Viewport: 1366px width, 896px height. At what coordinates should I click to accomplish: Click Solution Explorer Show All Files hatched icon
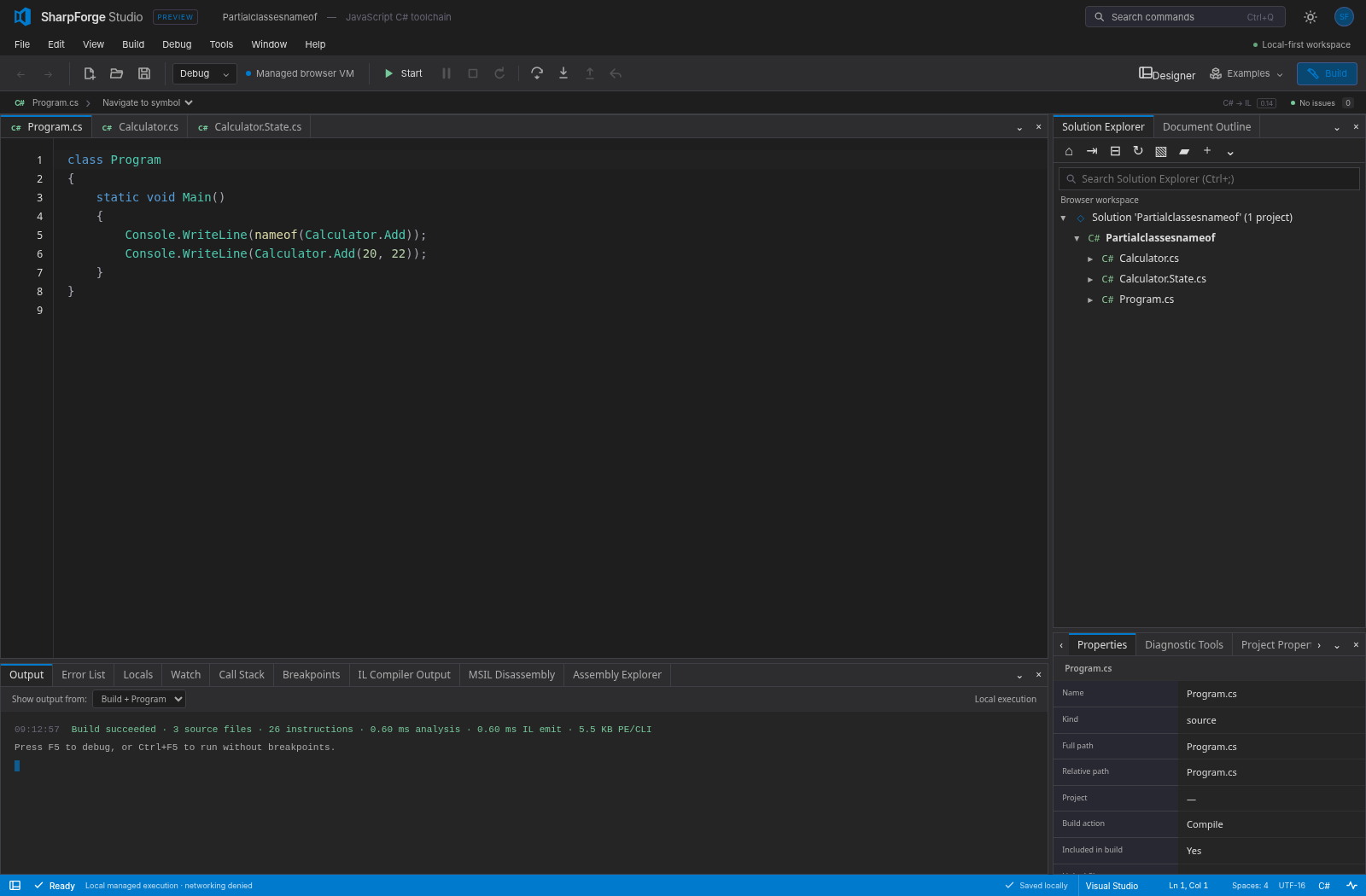1161,151
